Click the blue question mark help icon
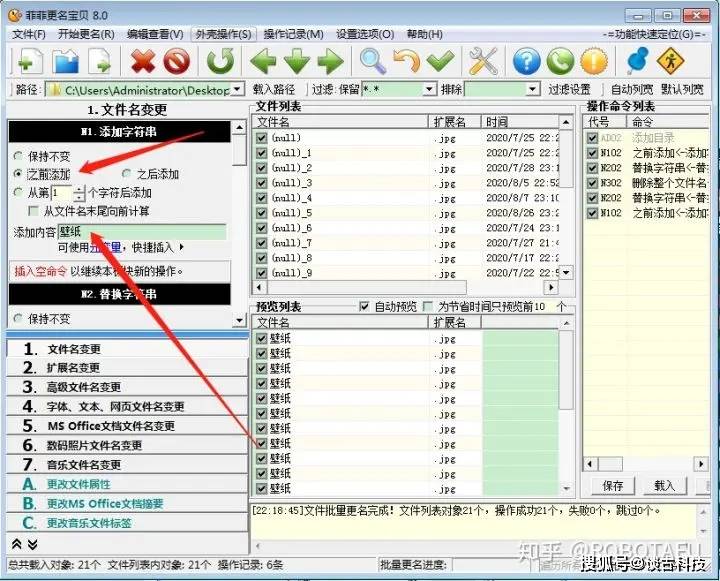The width and height of the screenshot is (720, 581). point(526,61)
